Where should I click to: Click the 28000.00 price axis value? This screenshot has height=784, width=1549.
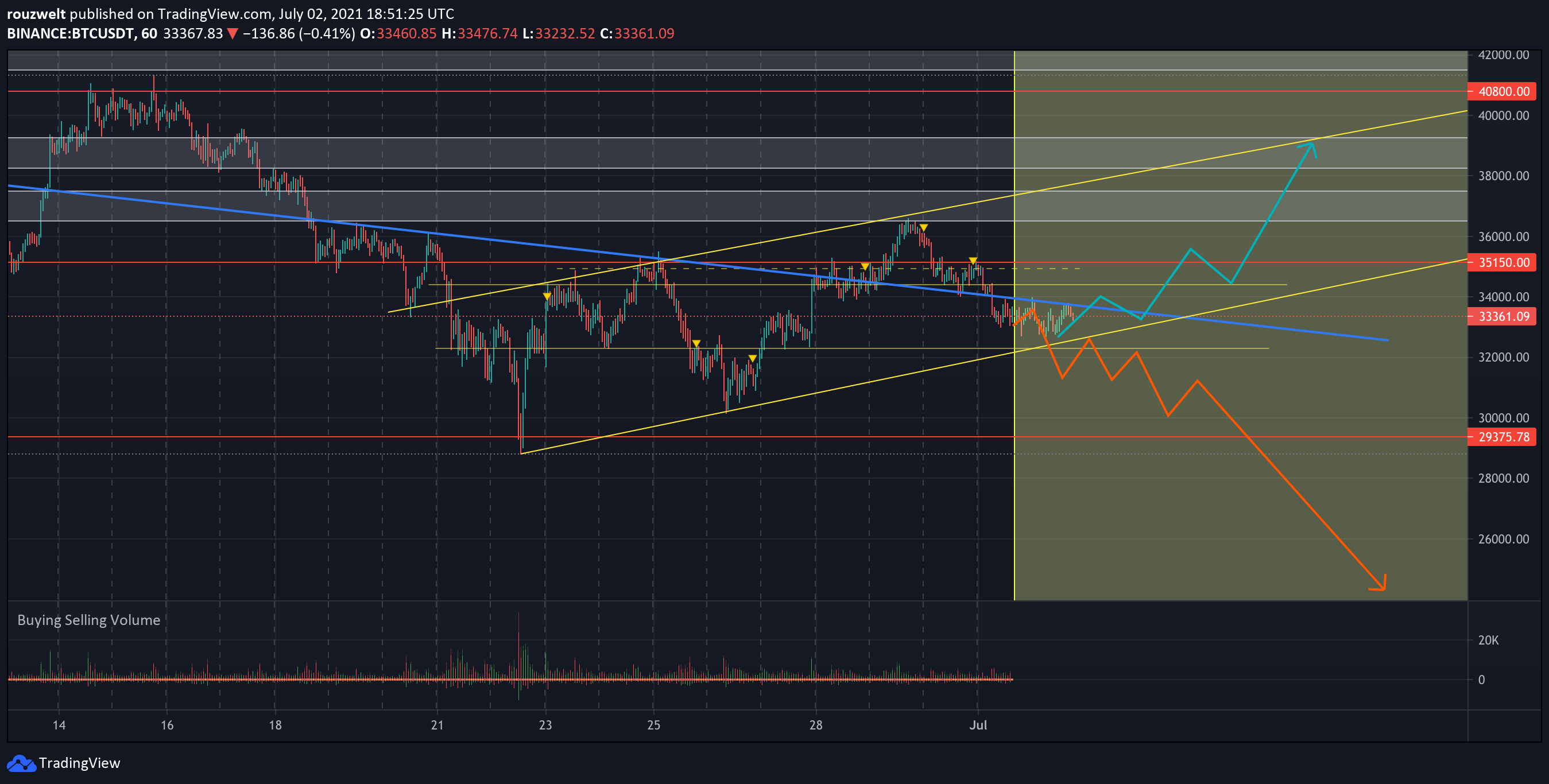[1503, 478]
